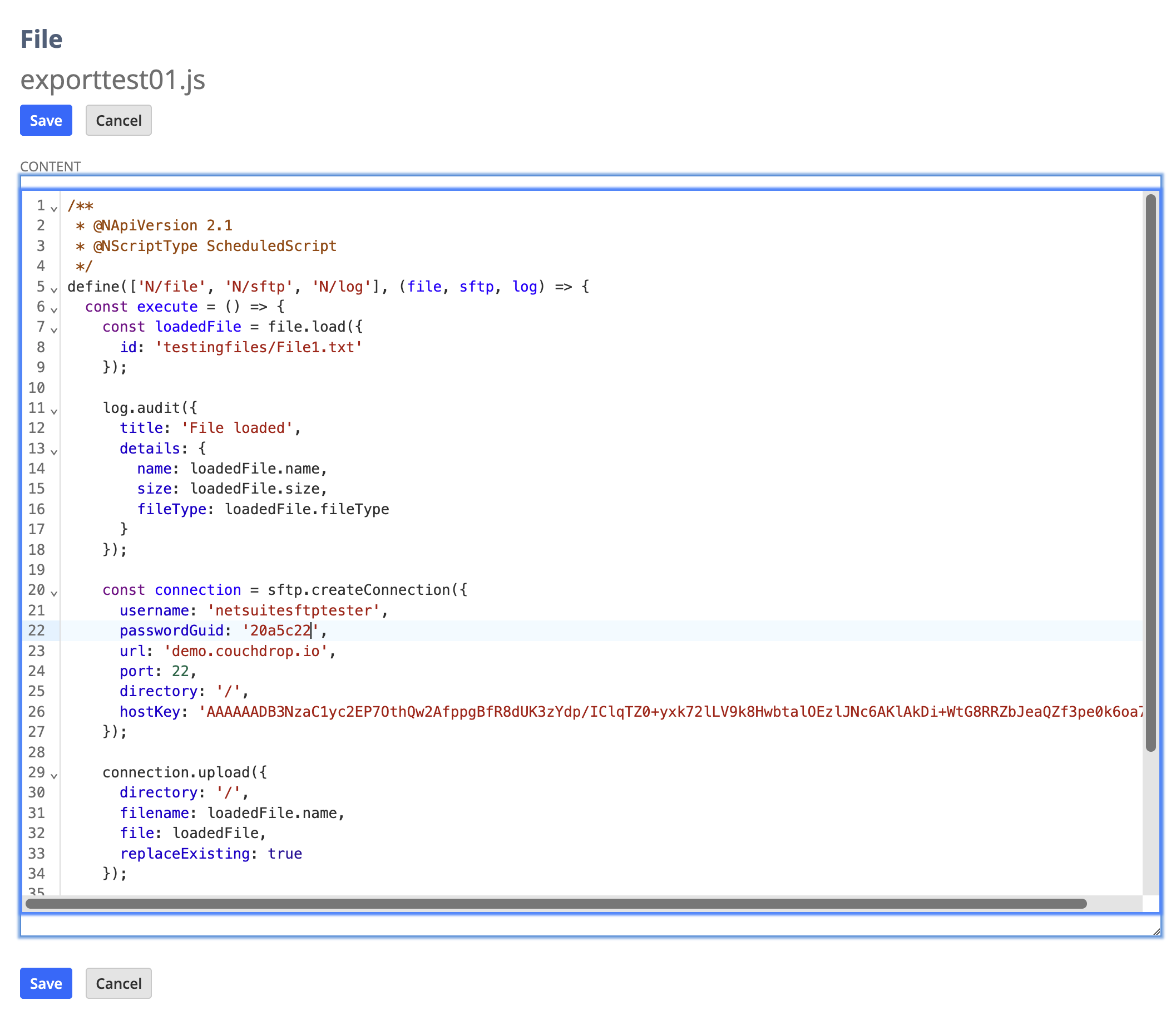Click 'filename: loadedFile.name' on line 31
Screen dimensions: 1176x1015
click(x=229, y=813)
